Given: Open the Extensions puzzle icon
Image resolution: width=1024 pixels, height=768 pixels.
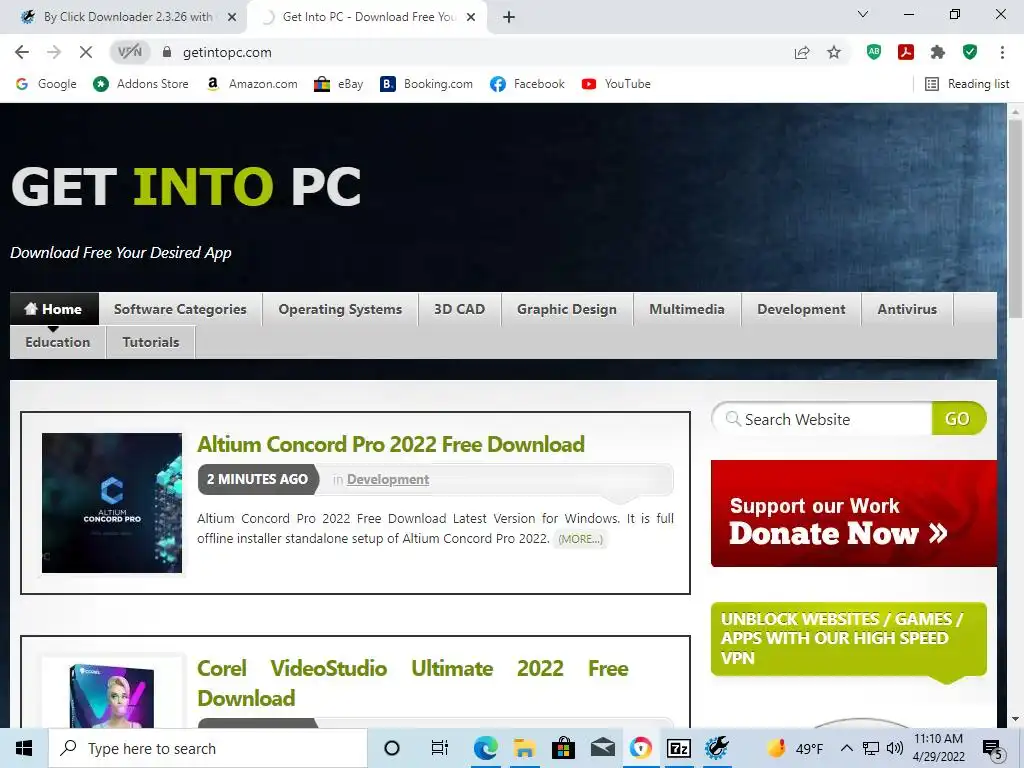Looking at the screenshot, I should pyautogui.click(x=938, y=52).
